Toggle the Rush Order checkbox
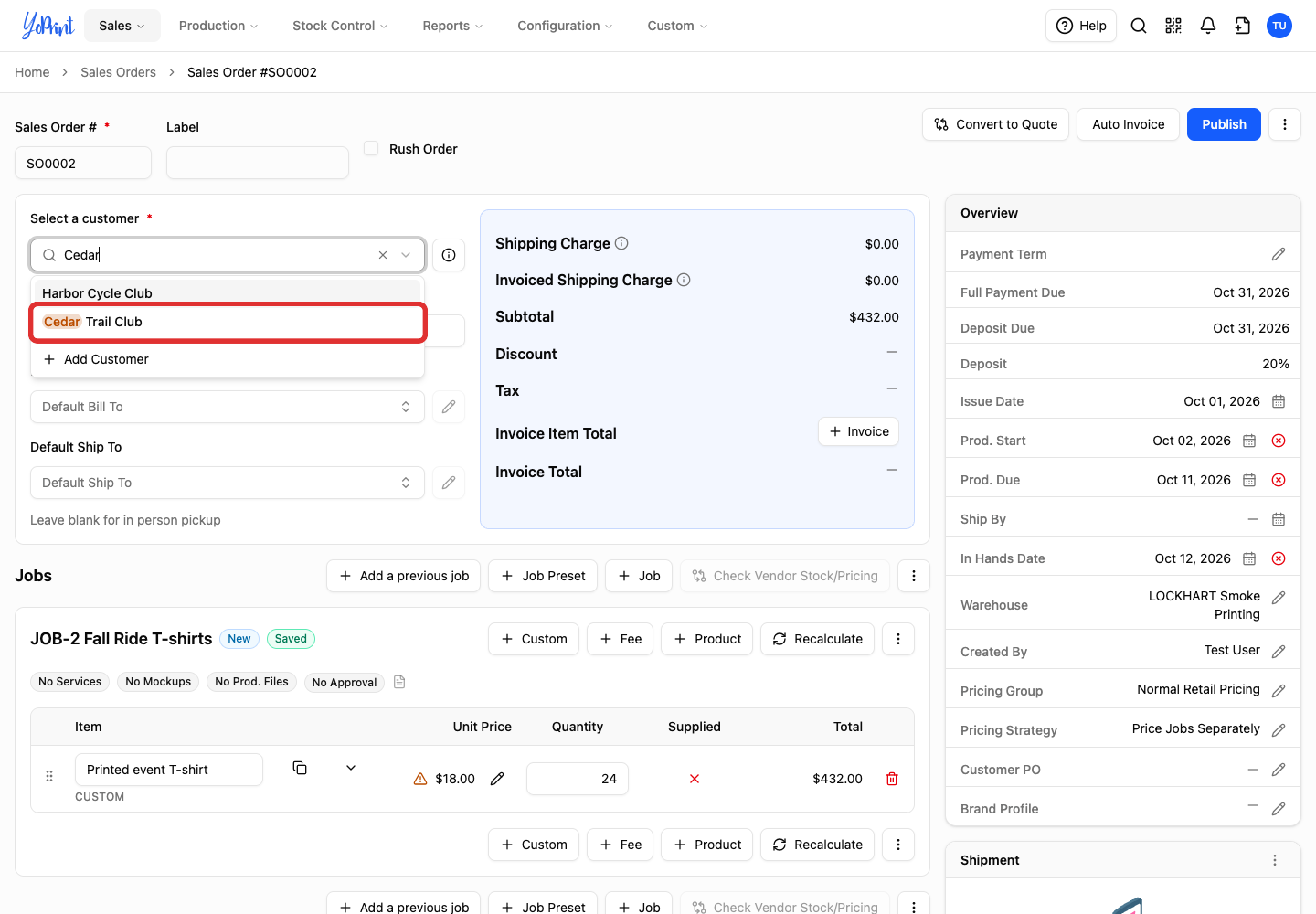Viewport: 1316px width, 914px height. click(371, 148)
